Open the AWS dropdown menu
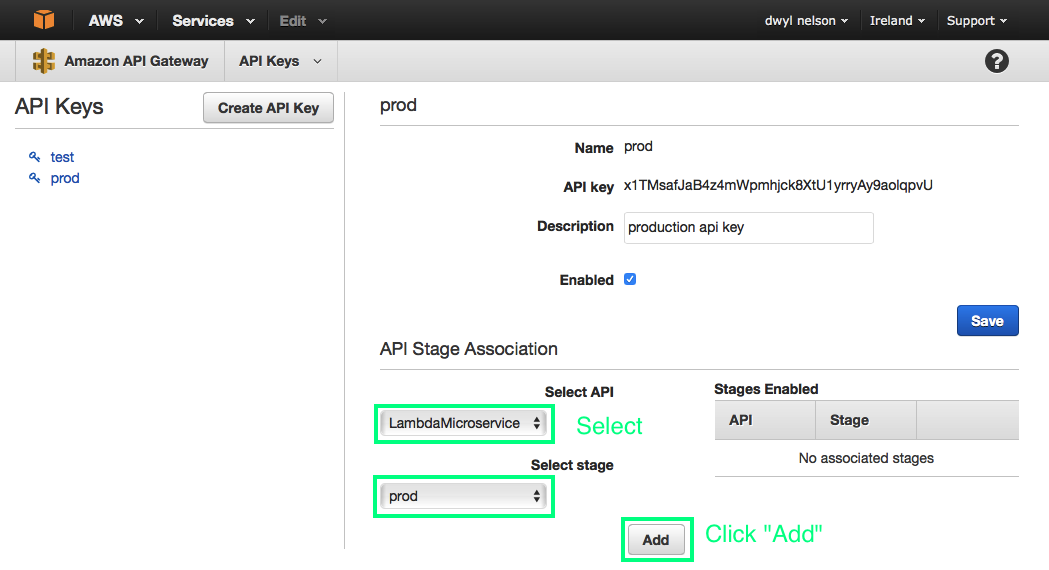 [116, 21]
